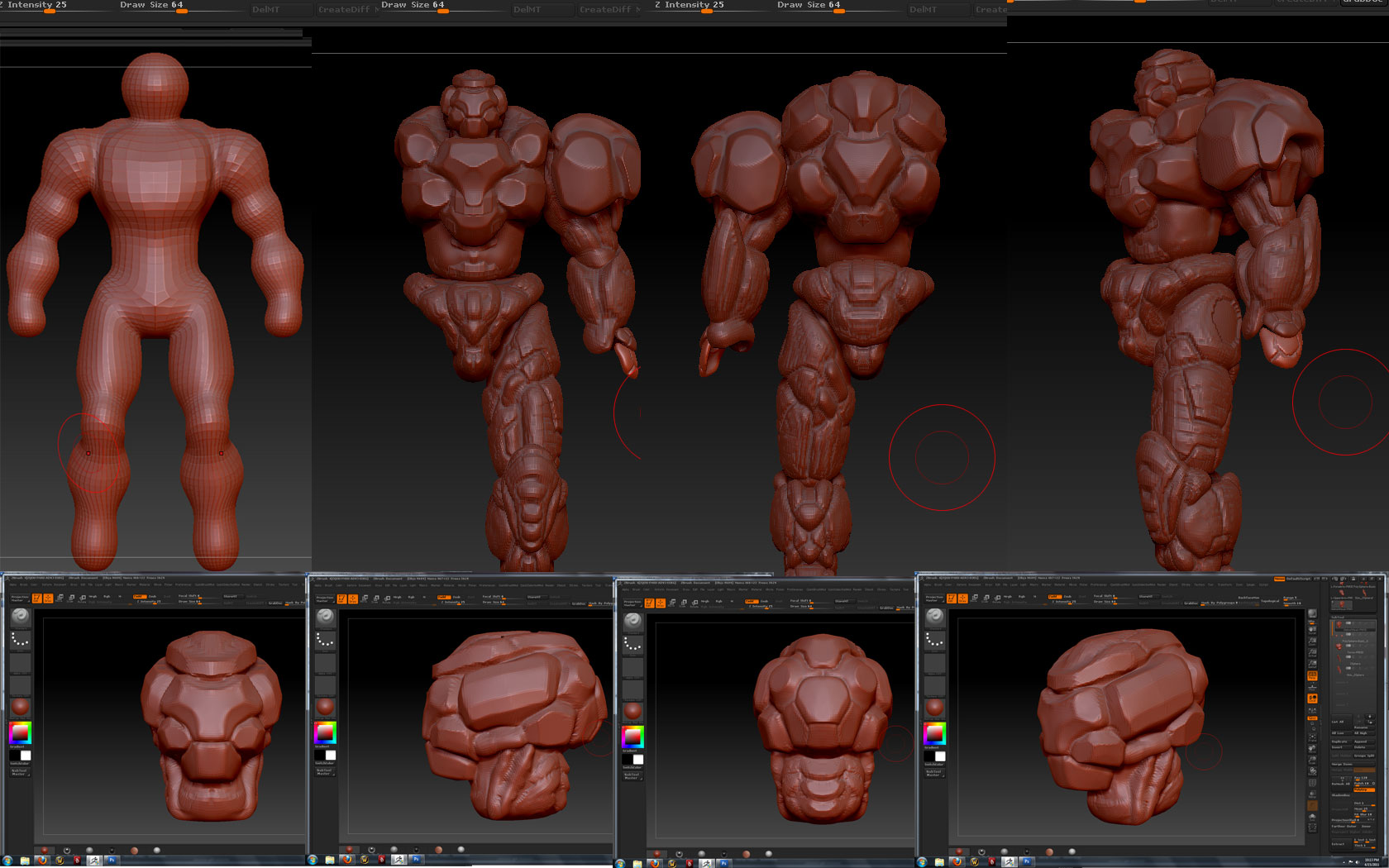Image resolution: width=1389 pixels, height=868 pixels.
Task: Click Actual size icon in rightmost window shelf
Action: (x=1312, y=652)
